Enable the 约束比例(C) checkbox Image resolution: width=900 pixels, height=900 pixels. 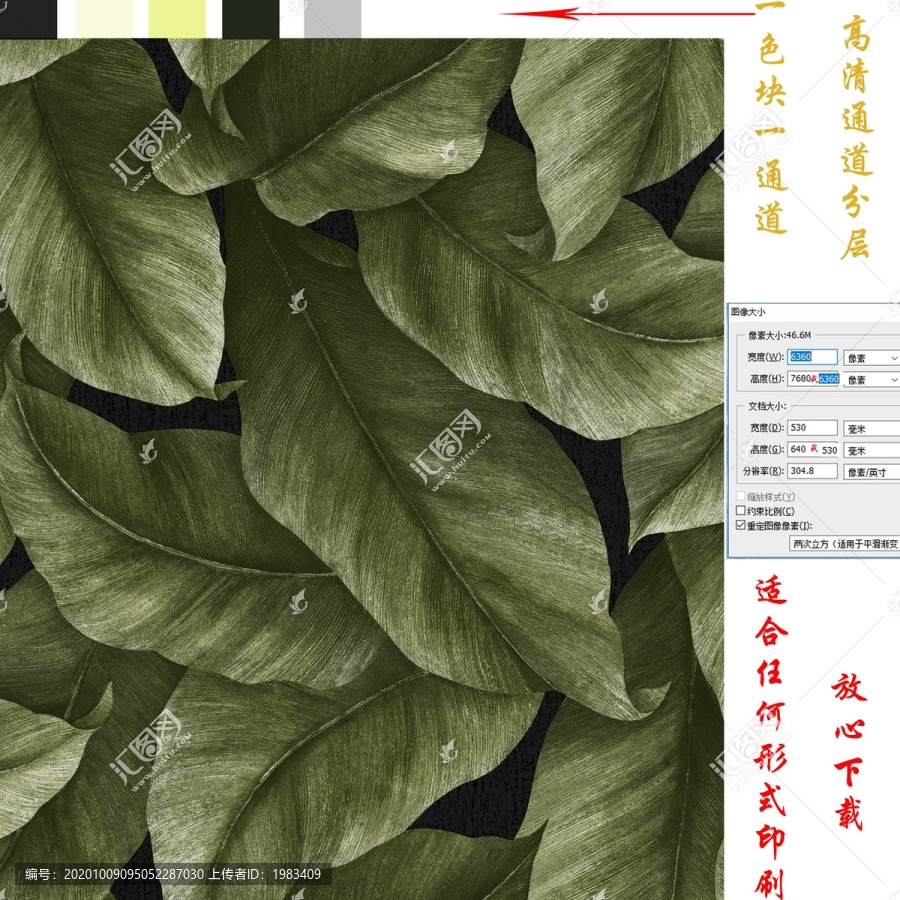[x=740, y=510]
